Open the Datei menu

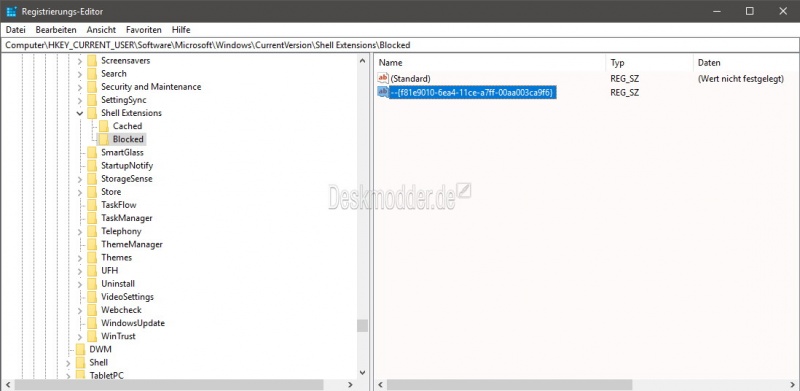(x=15, y=30)
